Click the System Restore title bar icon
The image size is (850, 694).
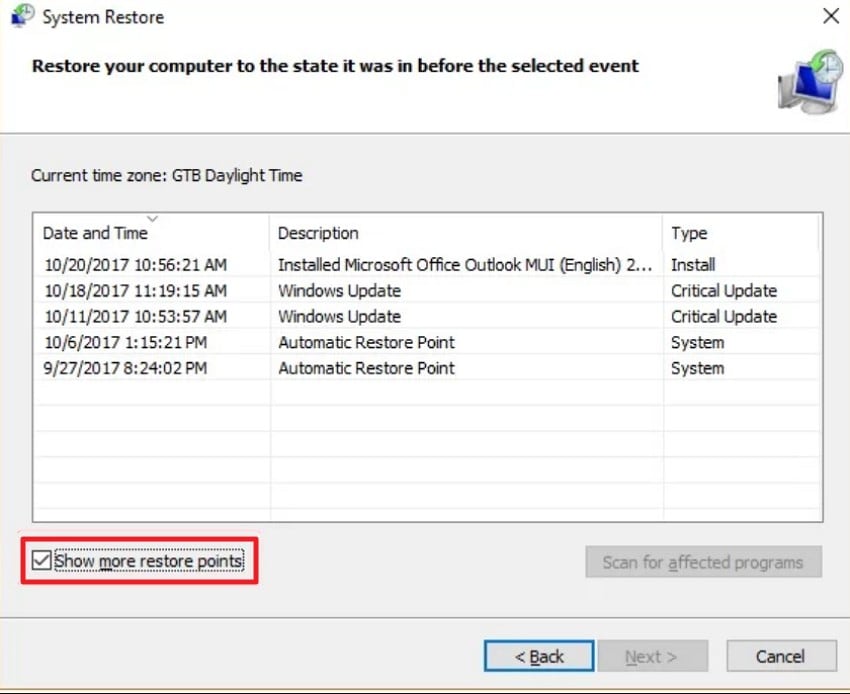tap(21, 17)
